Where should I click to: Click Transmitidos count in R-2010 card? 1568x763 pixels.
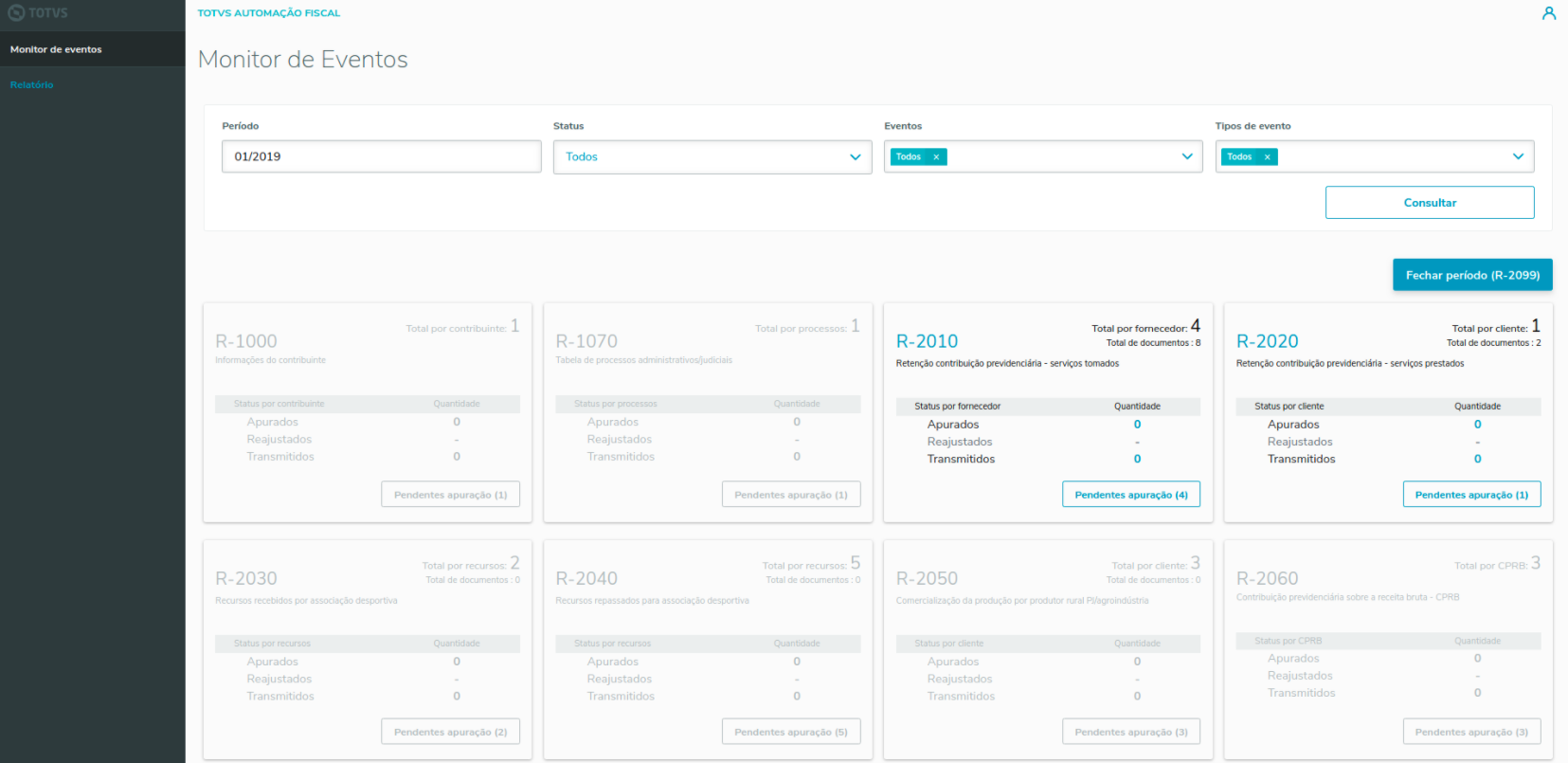point(1137,459)
